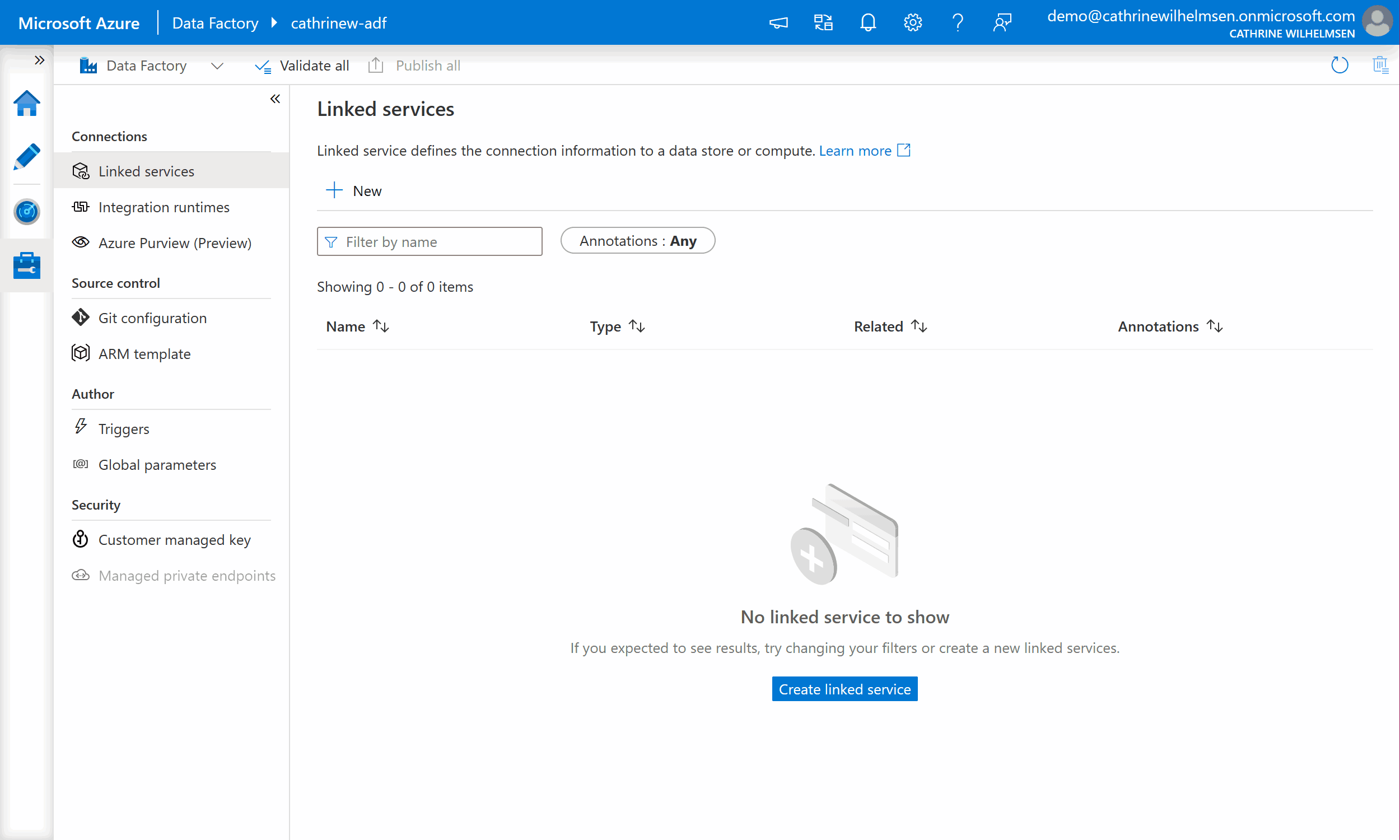Screen dimensions: 1400x840
Task: Open the Manage toolbox icon
Action: 26,265
